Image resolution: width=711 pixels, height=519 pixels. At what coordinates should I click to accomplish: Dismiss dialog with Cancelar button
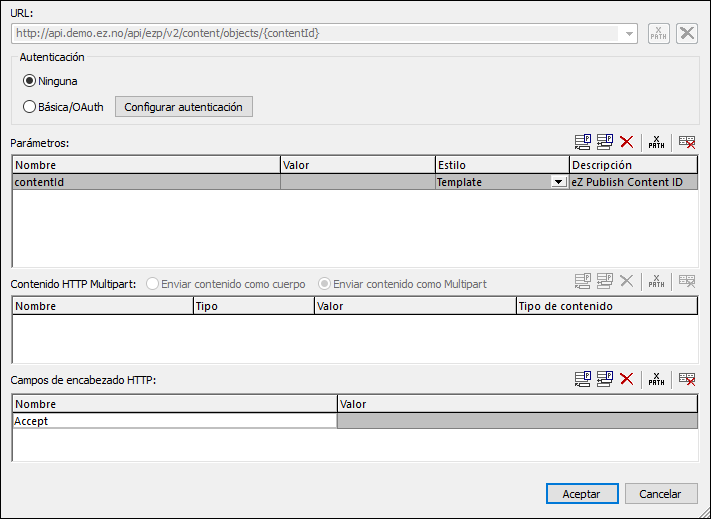point(661,494)
